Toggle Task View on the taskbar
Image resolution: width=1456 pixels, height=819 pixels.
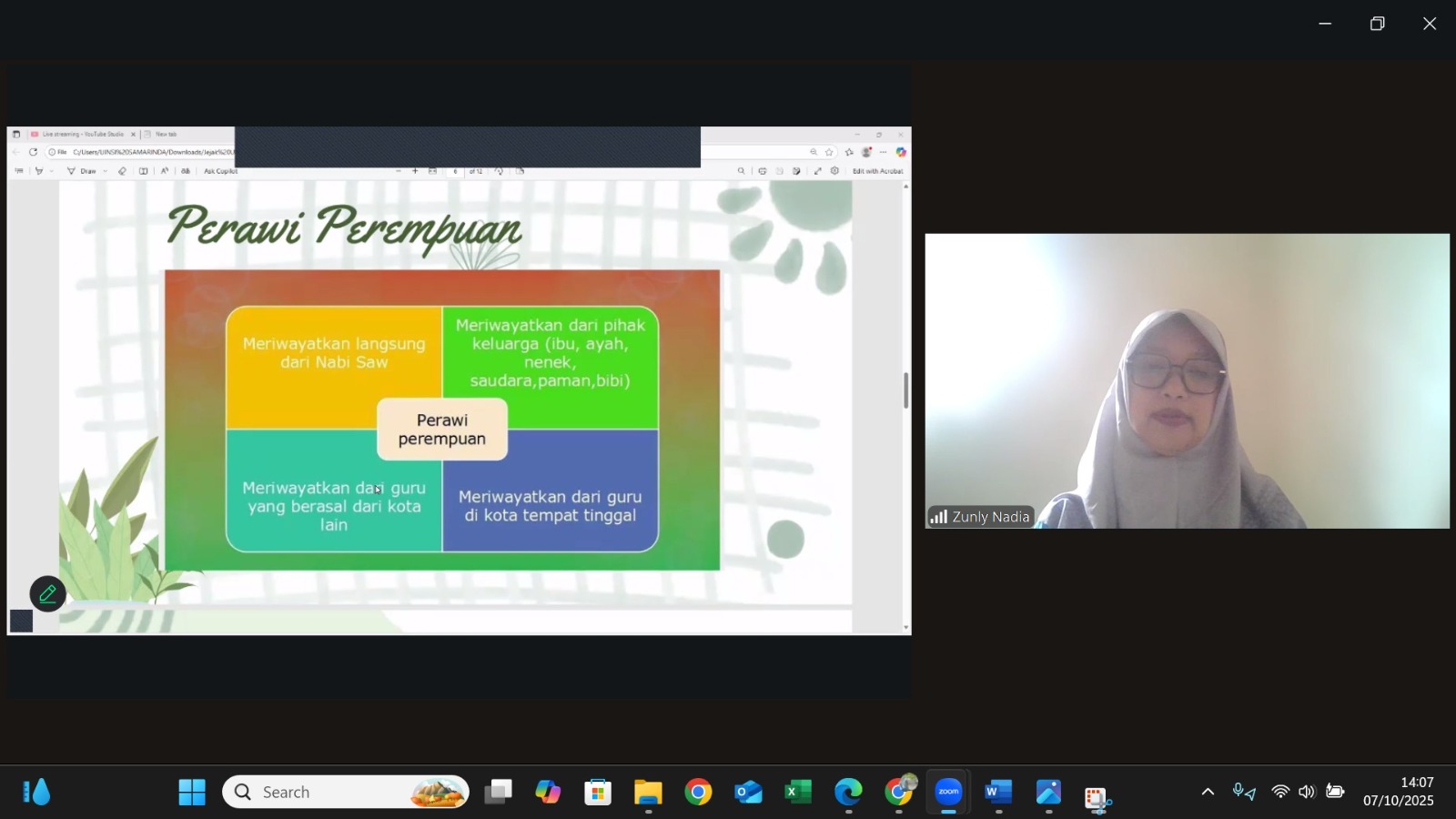[x=498, y=792]
